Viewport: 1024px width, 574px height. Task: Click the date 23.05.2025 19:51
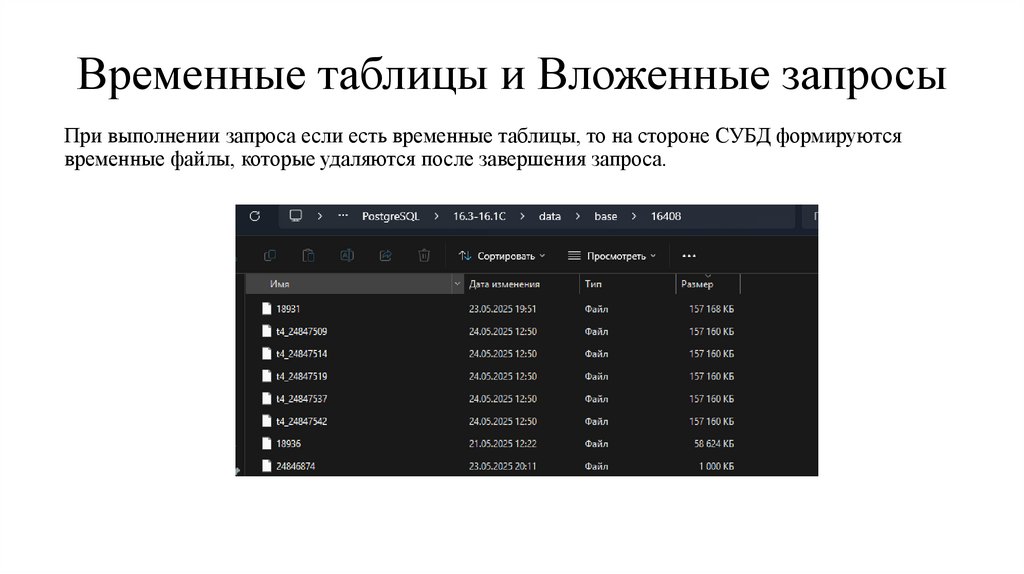[x=502, y=309]
